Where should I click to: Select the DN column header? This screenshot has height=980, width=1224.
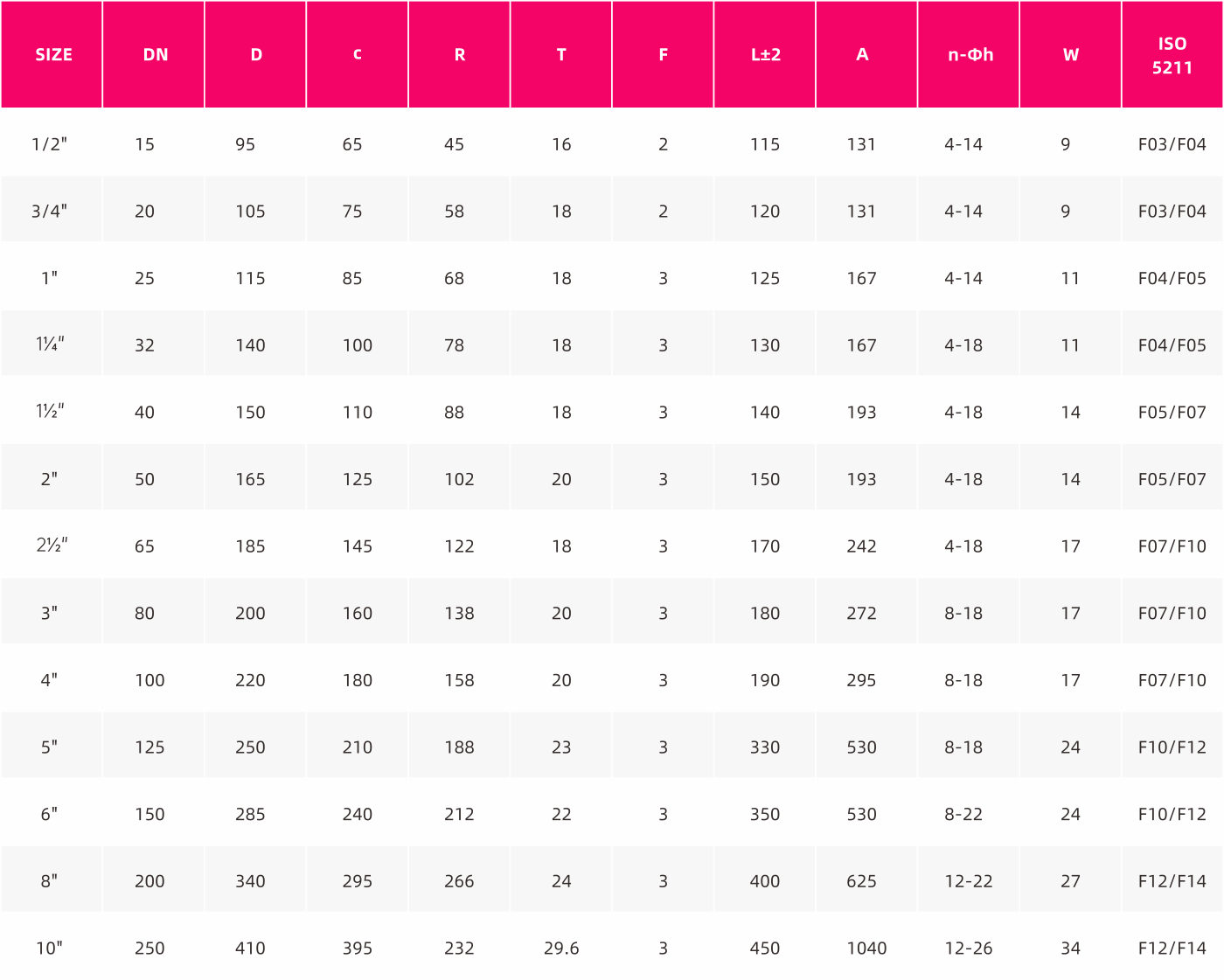(154, 54)
